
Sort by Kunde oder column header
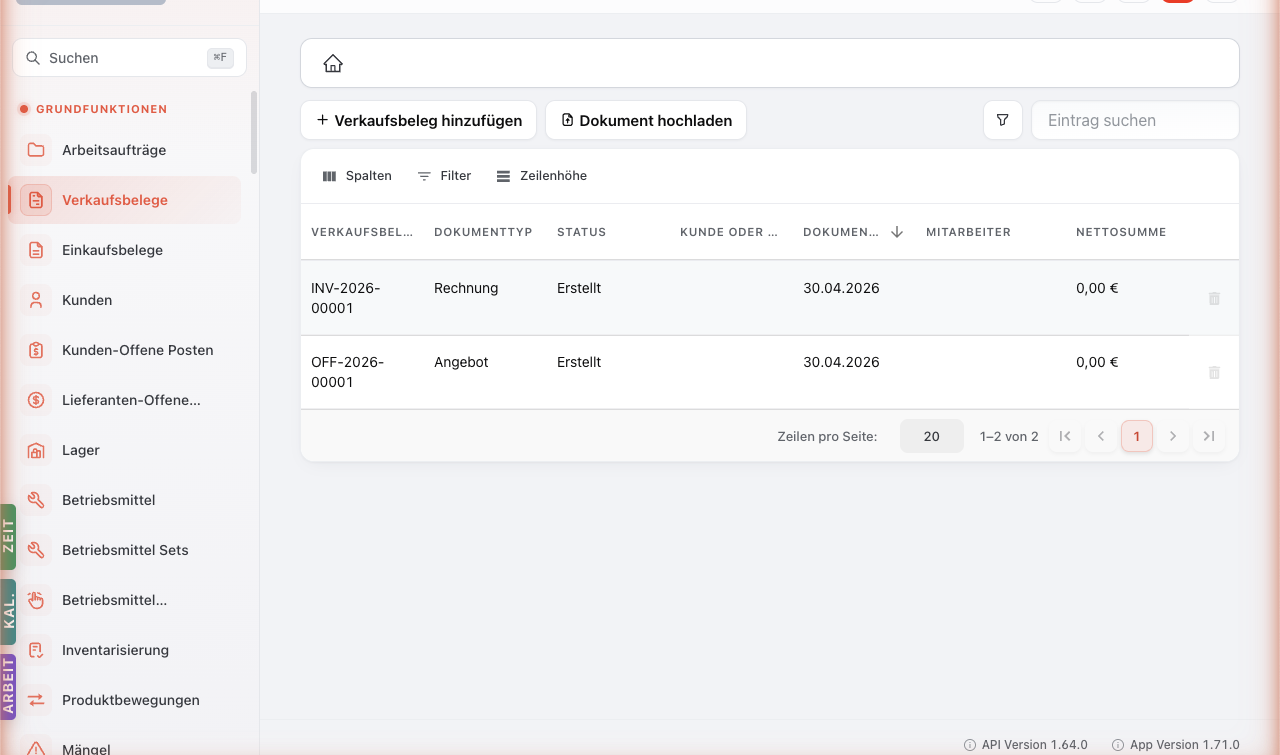pyautogui.click(x=729, y=232)
